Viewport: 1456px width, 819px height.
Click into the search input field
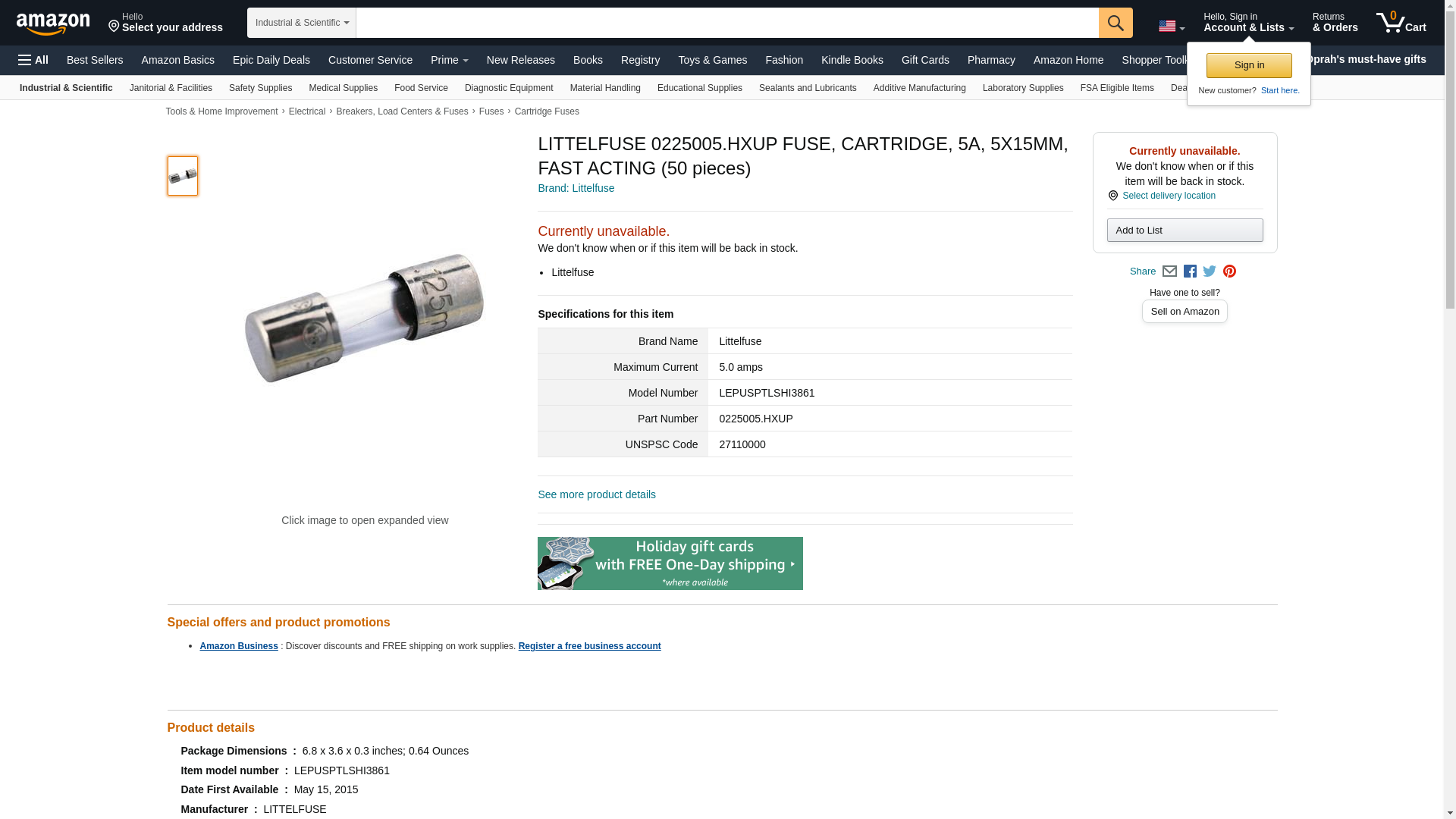click(x=727, y=23)
